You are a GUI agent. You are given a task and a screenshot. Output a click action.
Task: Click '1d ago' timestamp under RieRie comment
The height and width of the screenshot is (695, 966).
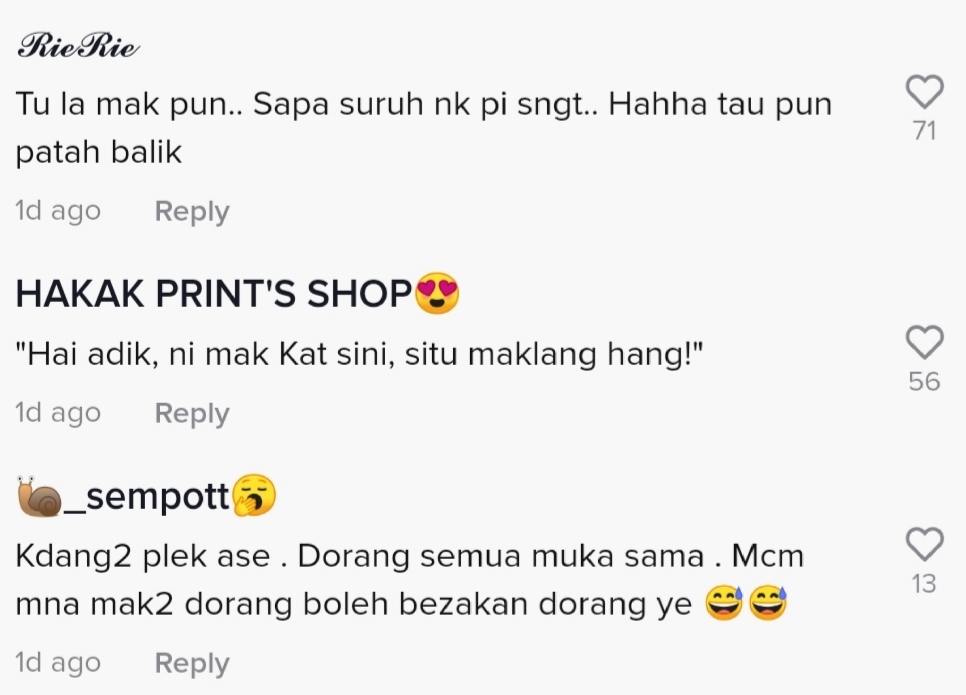click(x=58, y=211)
